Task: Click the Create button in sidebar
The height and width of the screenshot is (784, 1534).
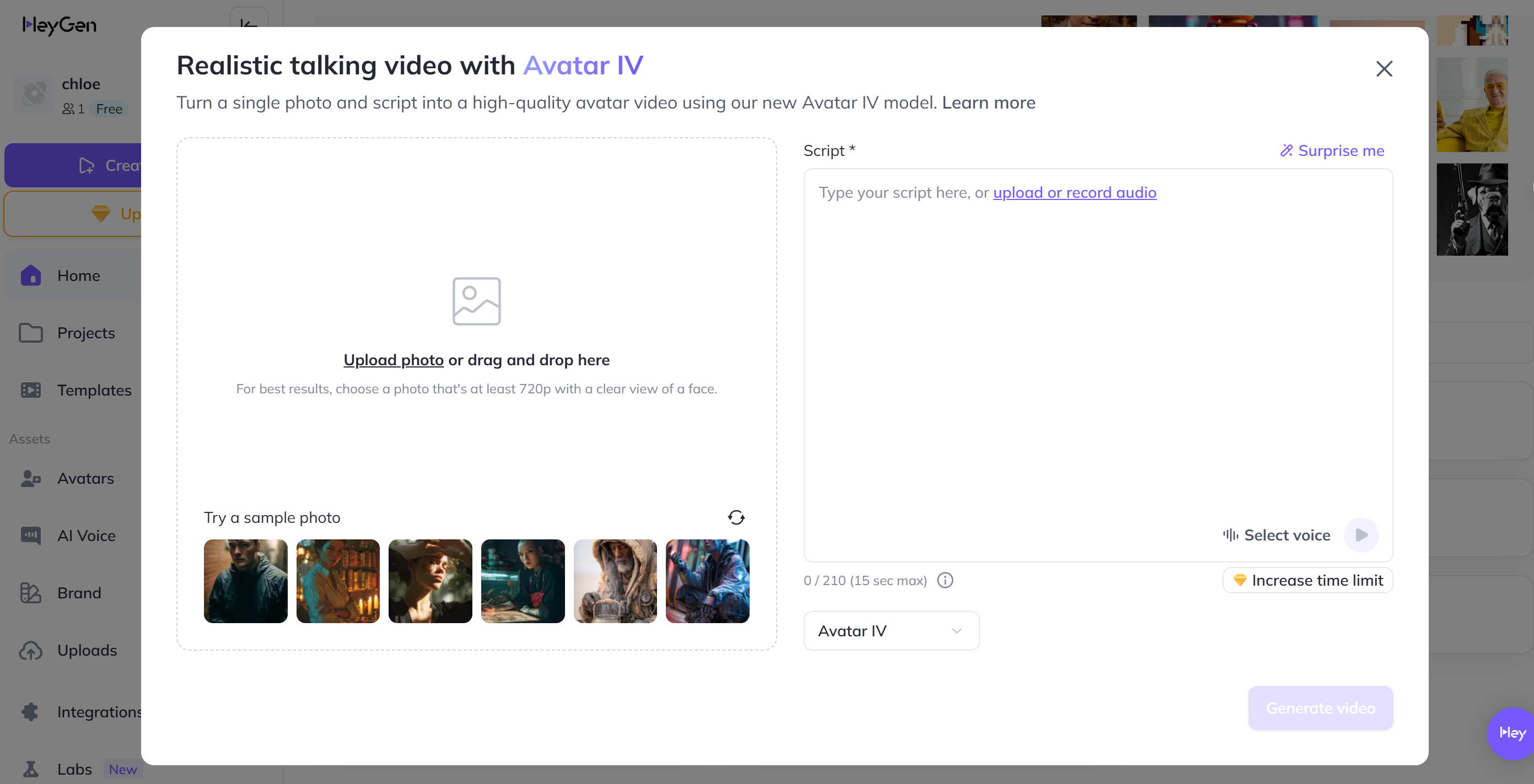Action: 74,165
